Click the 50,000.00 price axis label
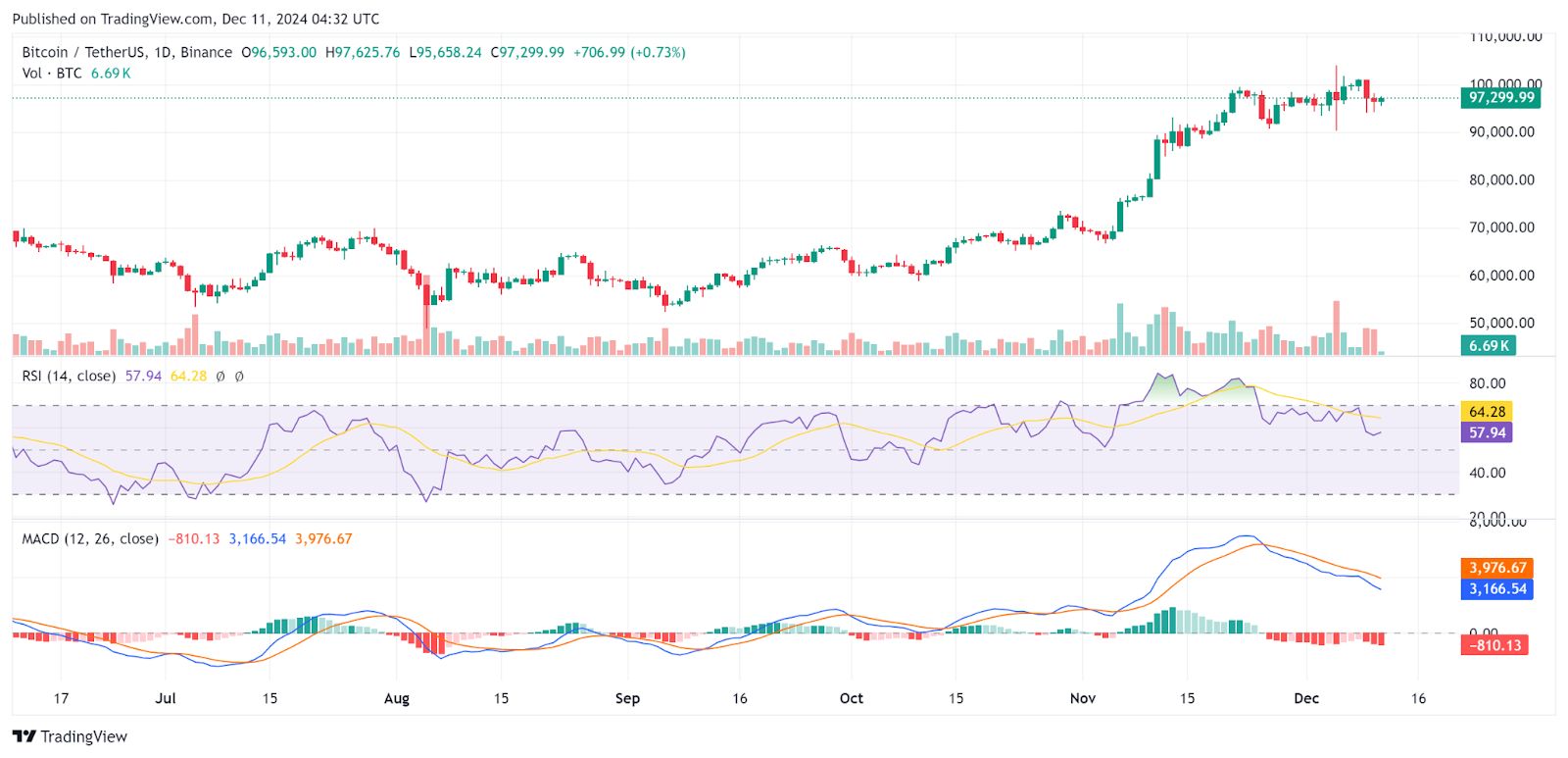This screenshot has height=758, width=1568. (1501, 323)
